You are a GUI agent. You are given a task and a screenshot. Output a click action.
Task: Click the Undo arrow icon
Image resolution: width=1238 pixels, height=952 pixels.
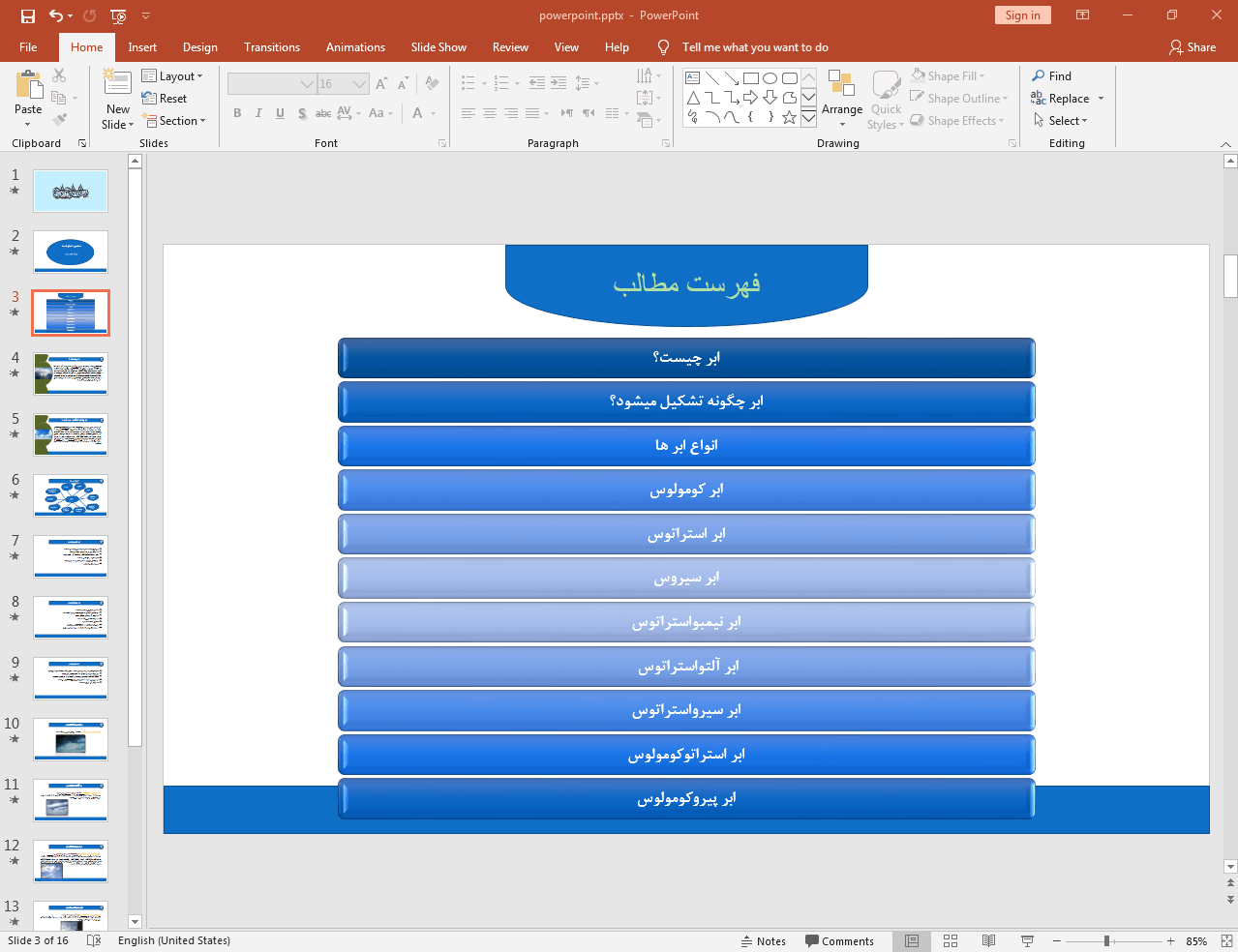56,15
